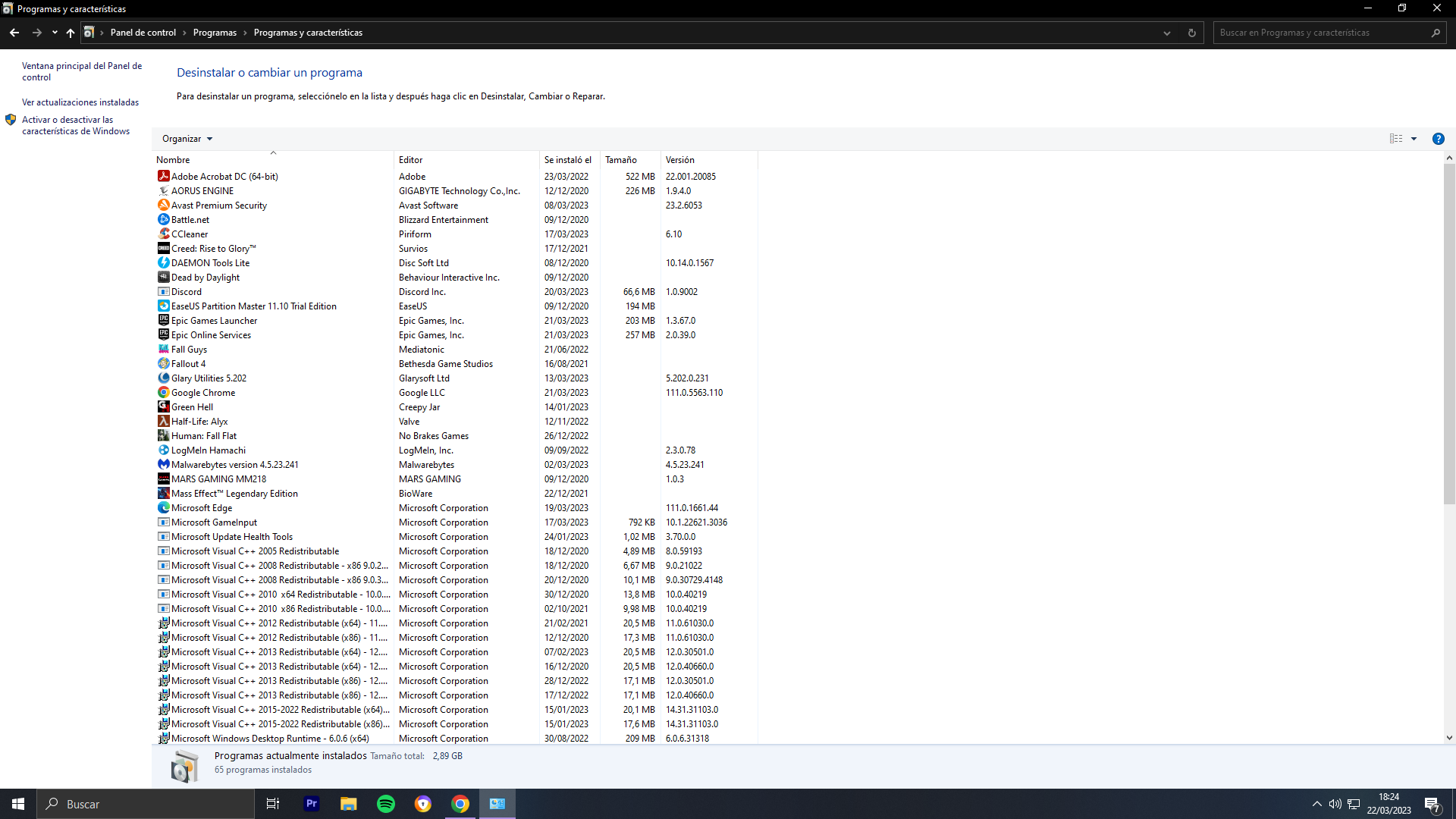Click the taskbar Buscar search box

click(x=146, y=804)
